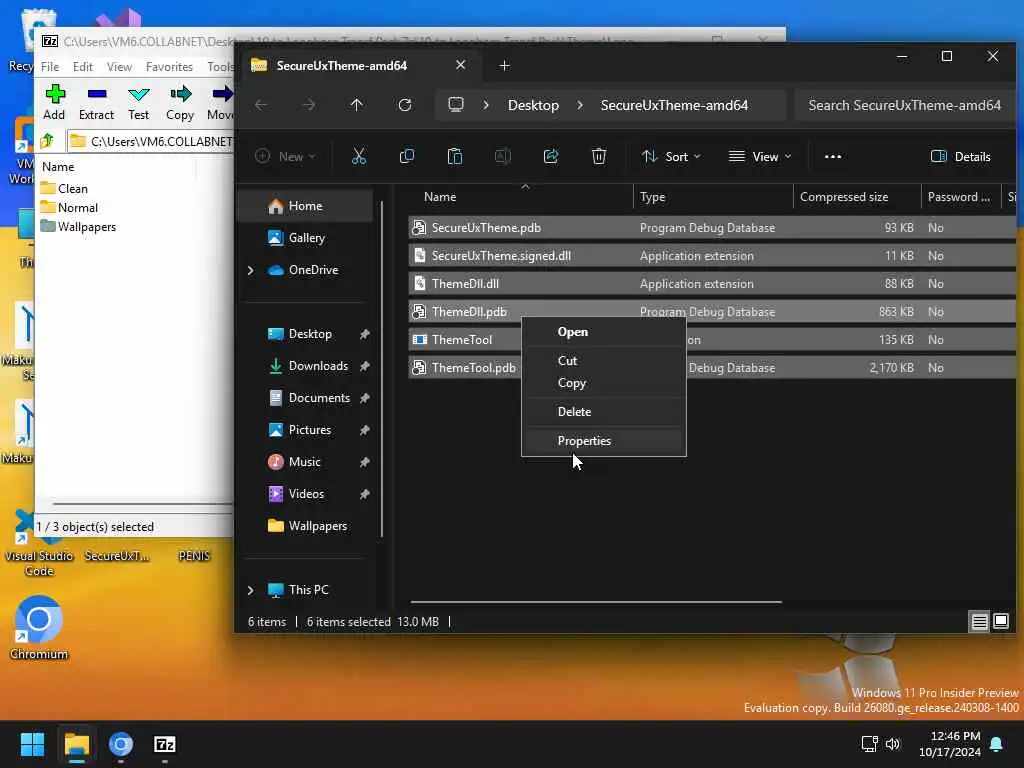The width and height of the screenshot is (1024, 768).
Task: Choose Copy in the context menu
Action: point(603,383)
